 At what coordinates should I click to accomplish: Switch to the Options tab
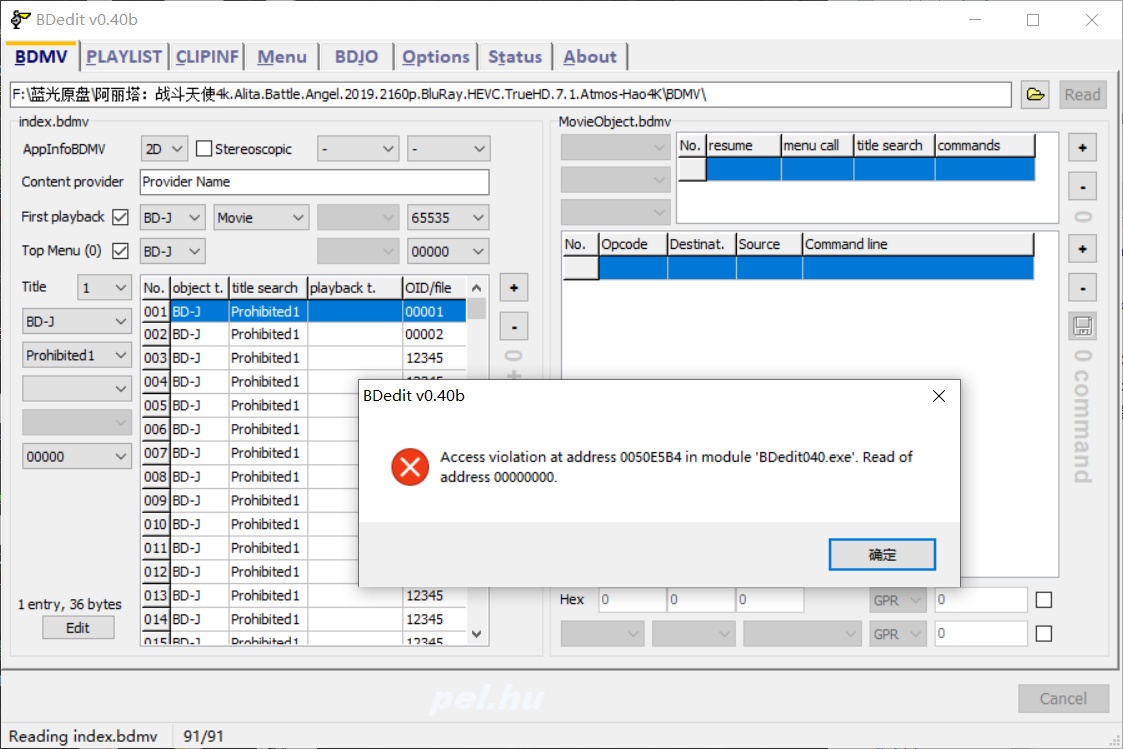(x=435, y=57)
